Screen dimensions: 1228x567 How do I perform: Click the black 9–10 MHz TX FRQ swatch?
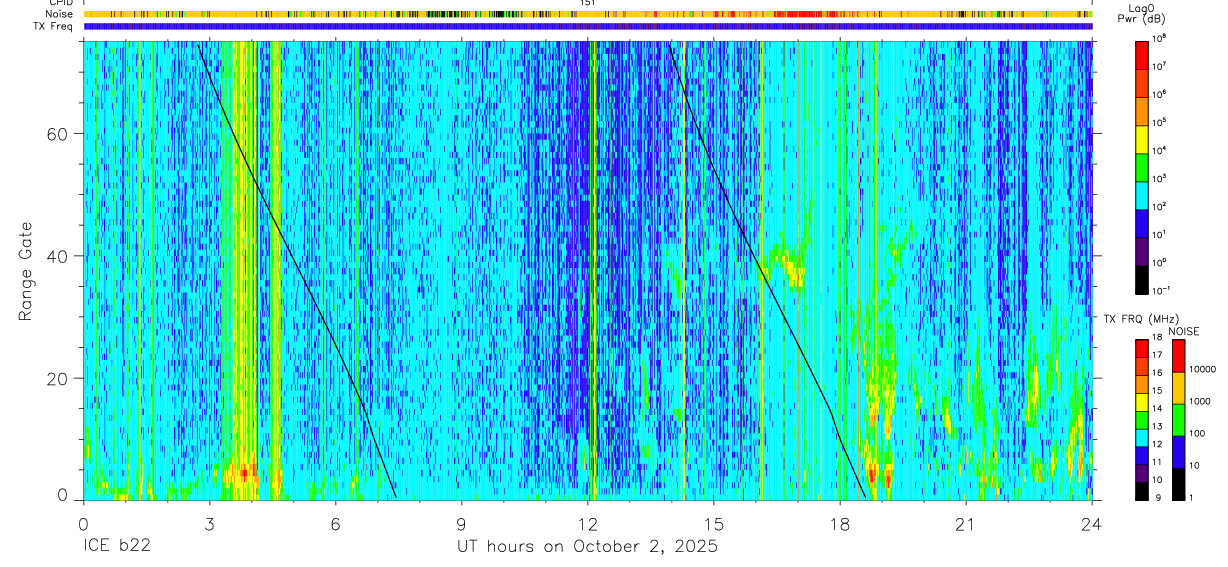(x=1143, y=489)
